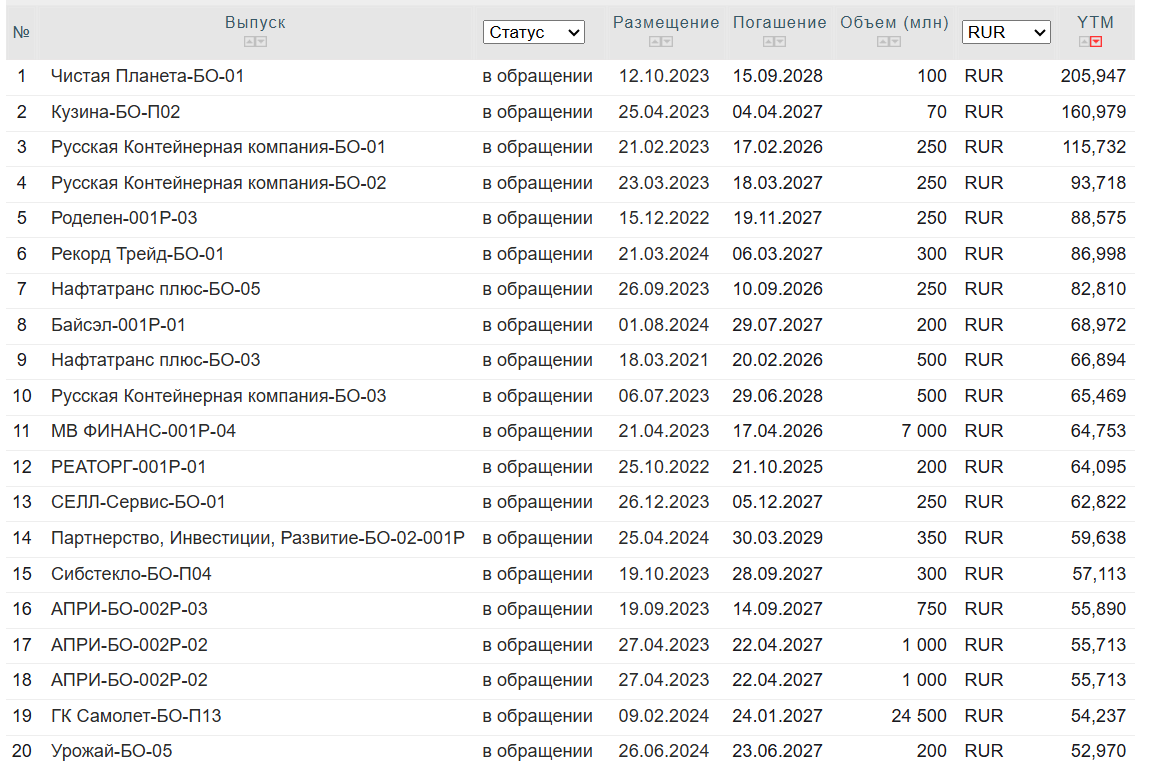Click RUR currency cell for Кузина-БО-П02
The height and width of the screenshot is (770, 1150).
click(x=984, y=112)
